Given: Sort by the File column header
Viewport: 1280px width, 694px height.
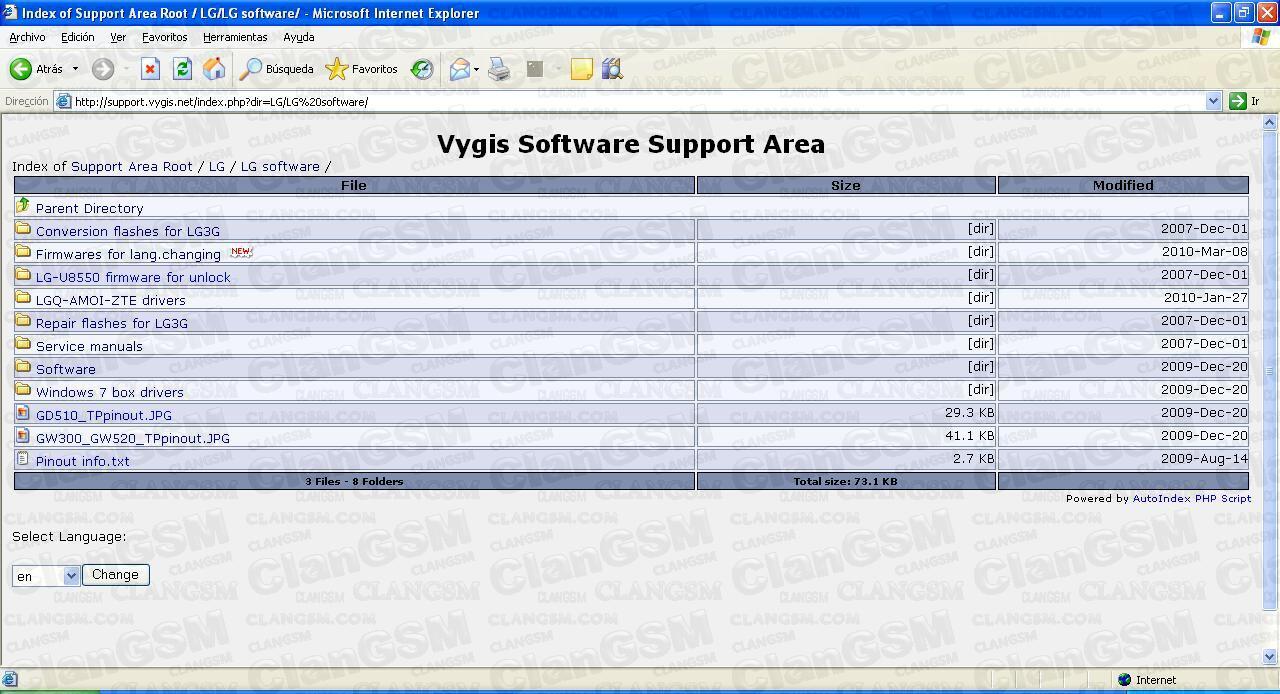Looking at the screenshot, I should point(354,185).
